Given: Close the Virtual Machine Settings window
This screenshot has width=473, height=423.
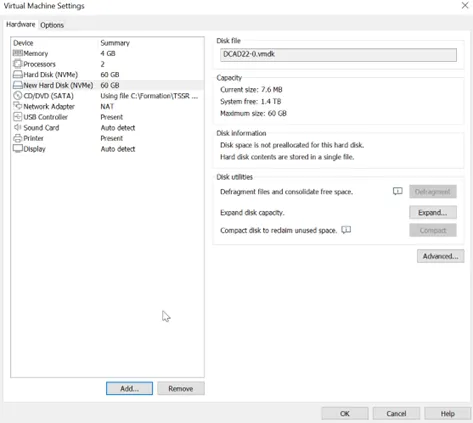Looking at the screenshot, I should [x=465, y=5].
